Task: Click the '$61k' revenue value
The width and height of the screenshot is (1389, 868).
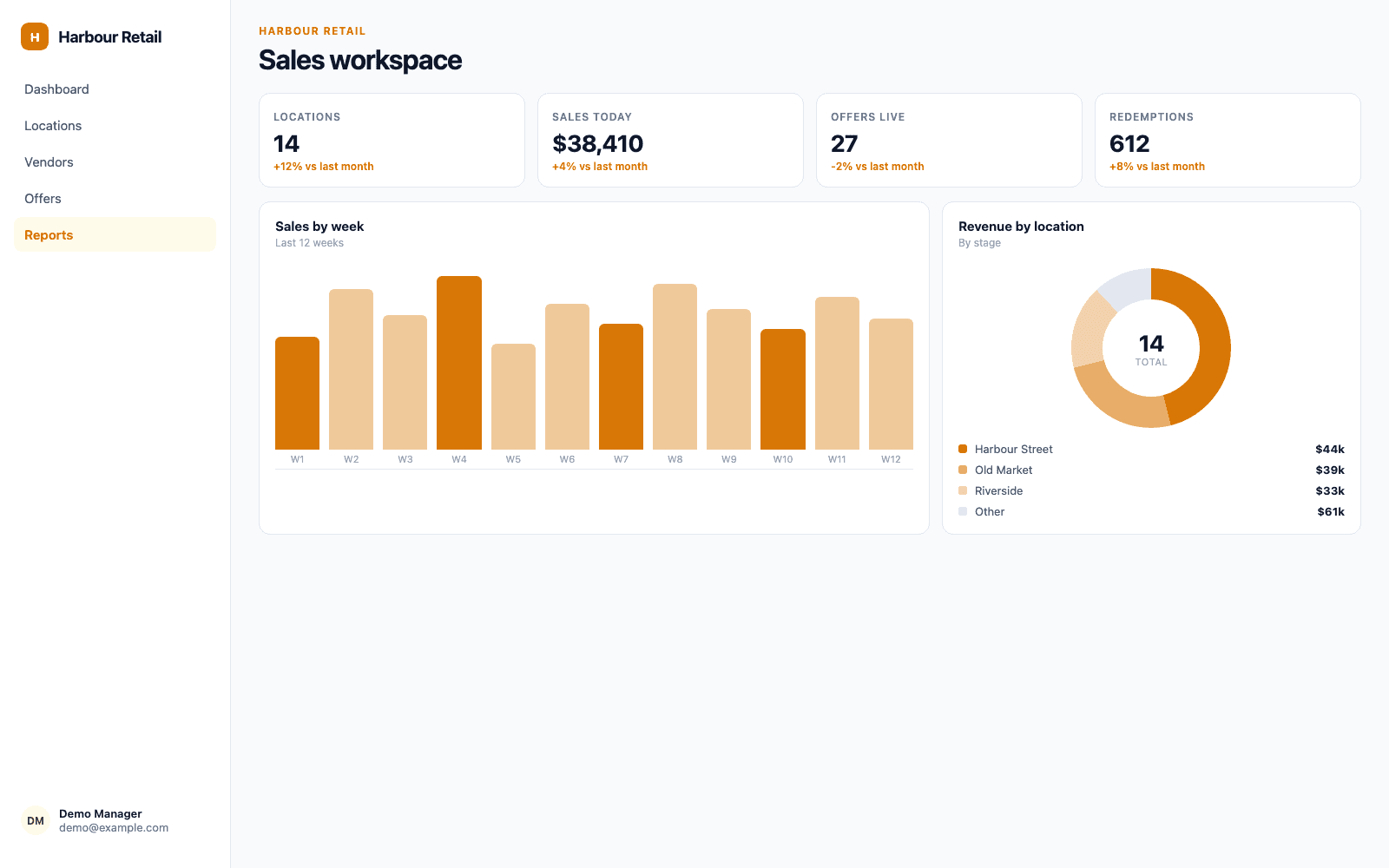Action: tap(1331, 511)
